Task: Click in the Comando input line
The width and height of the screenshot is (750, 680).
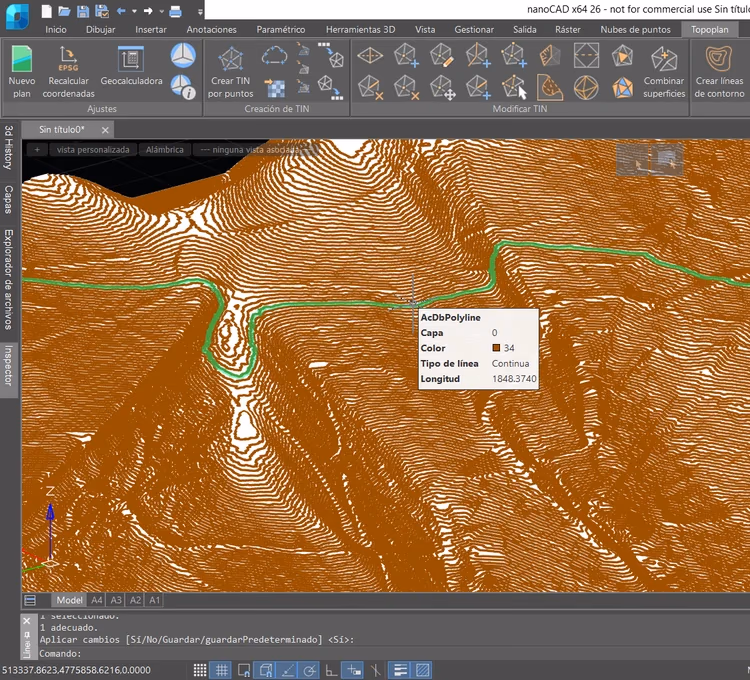Action: [x=392, y=653]
